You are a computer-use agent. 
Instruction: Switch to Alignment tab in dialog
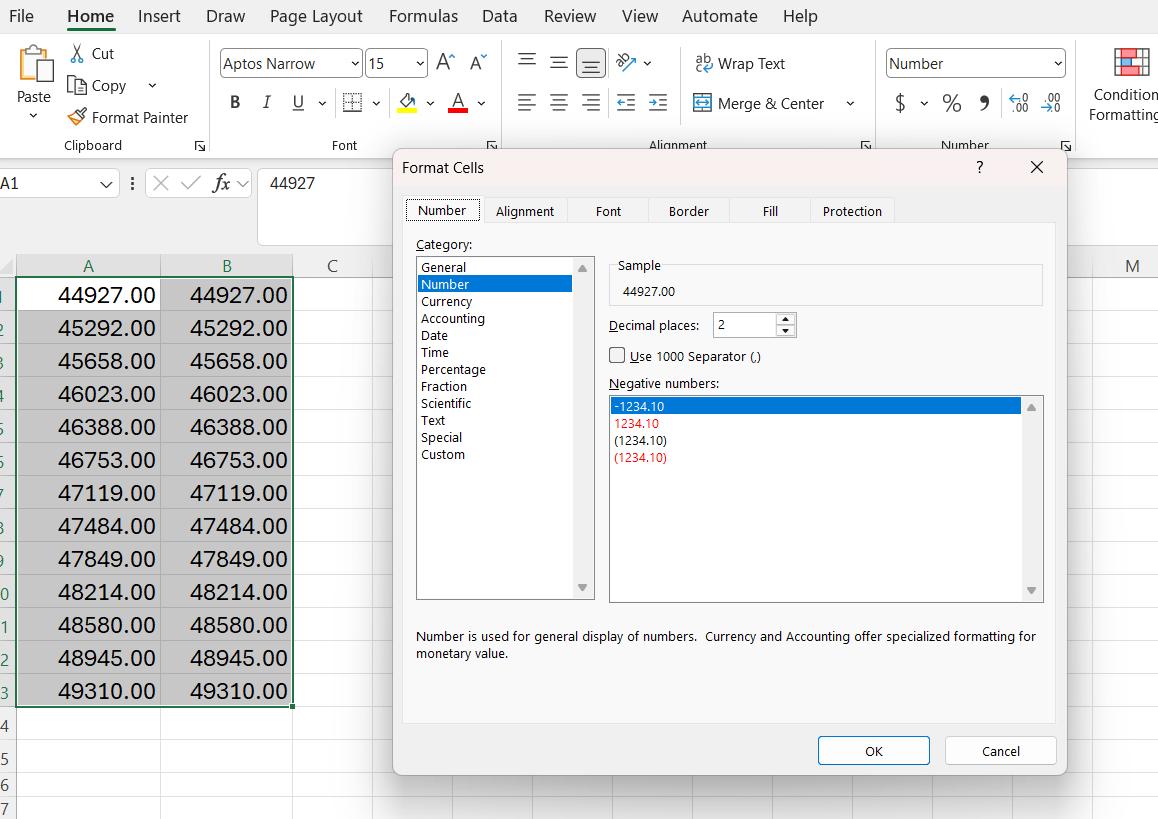pyautogui.click(x=524, y=211)
